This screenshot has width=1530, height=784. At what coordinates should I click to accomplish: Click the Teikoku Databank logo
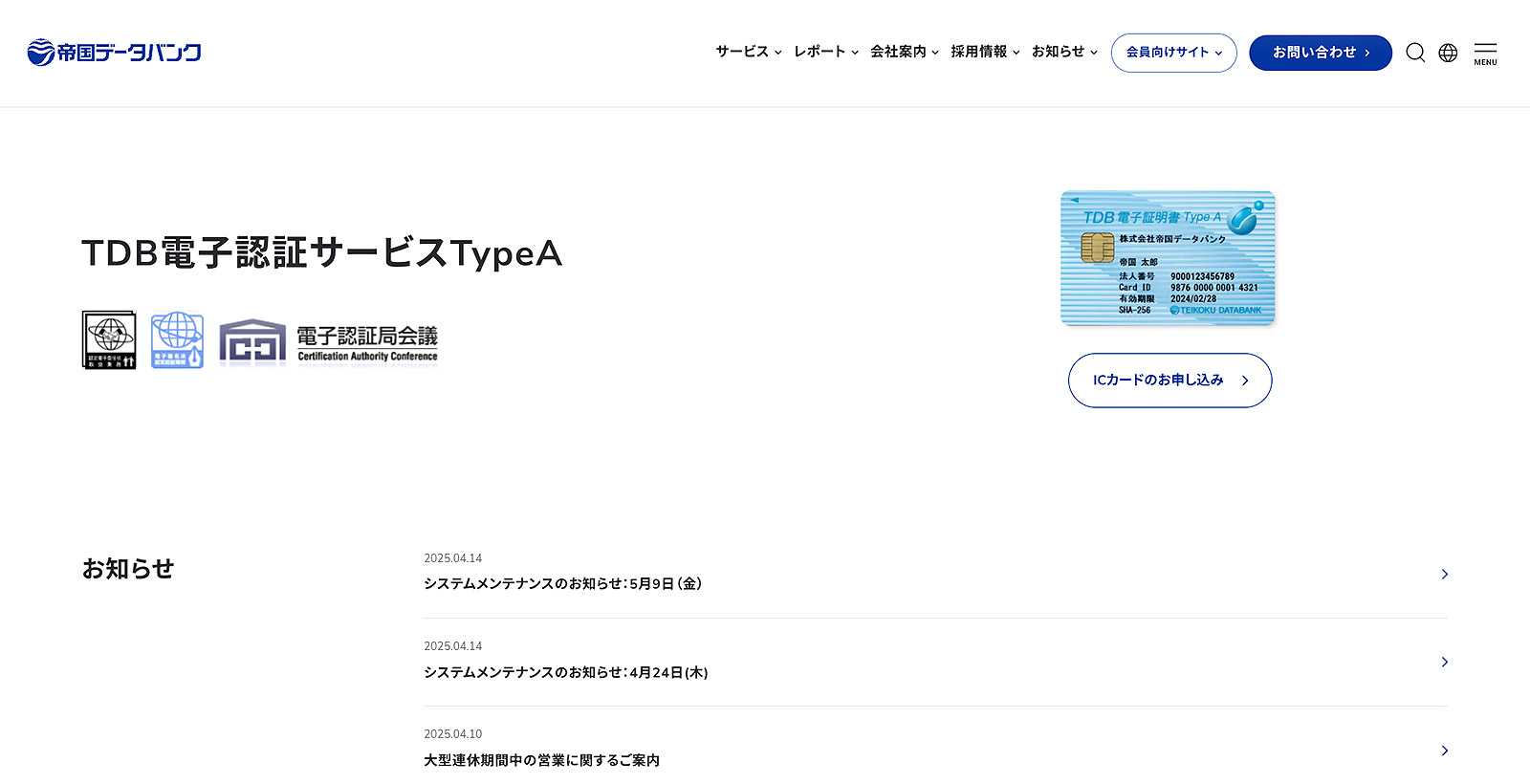[114, 53]
